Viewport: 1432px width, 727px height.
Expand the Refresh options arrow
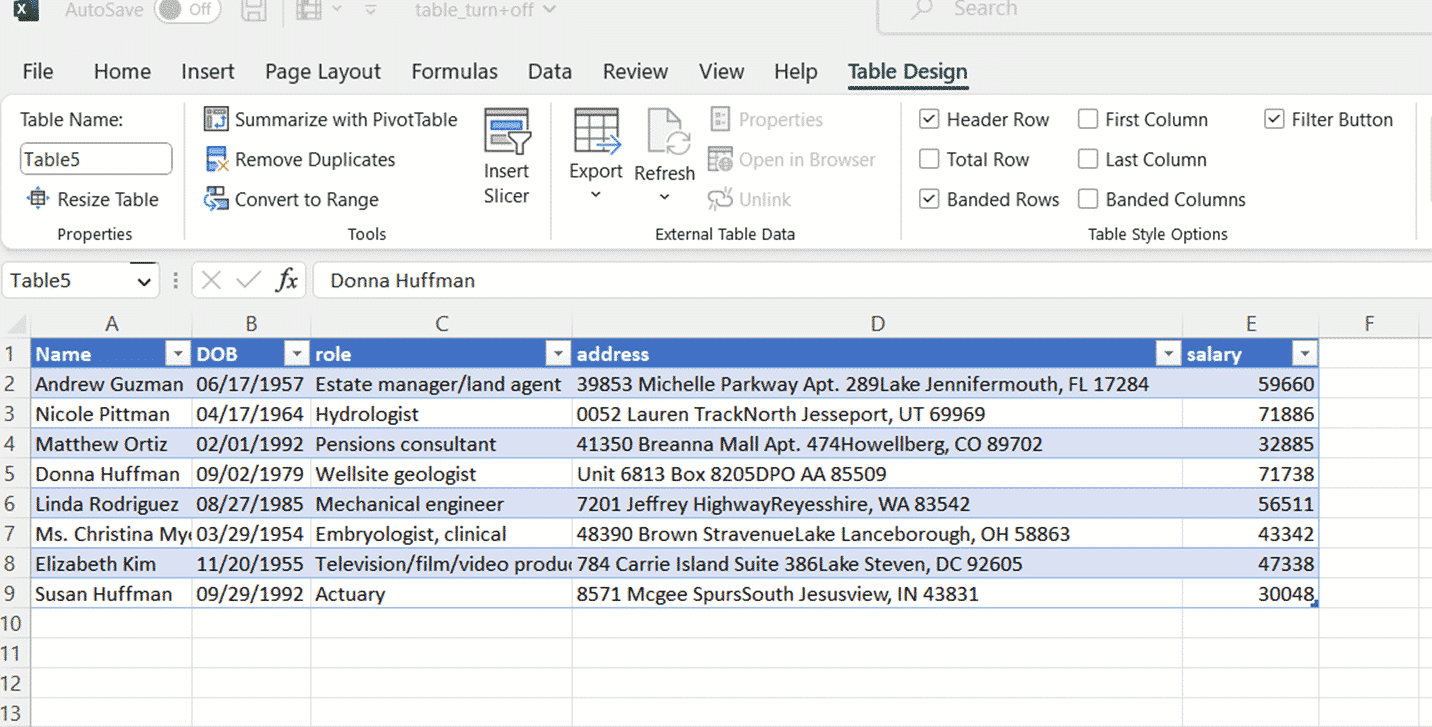point(664,198)
